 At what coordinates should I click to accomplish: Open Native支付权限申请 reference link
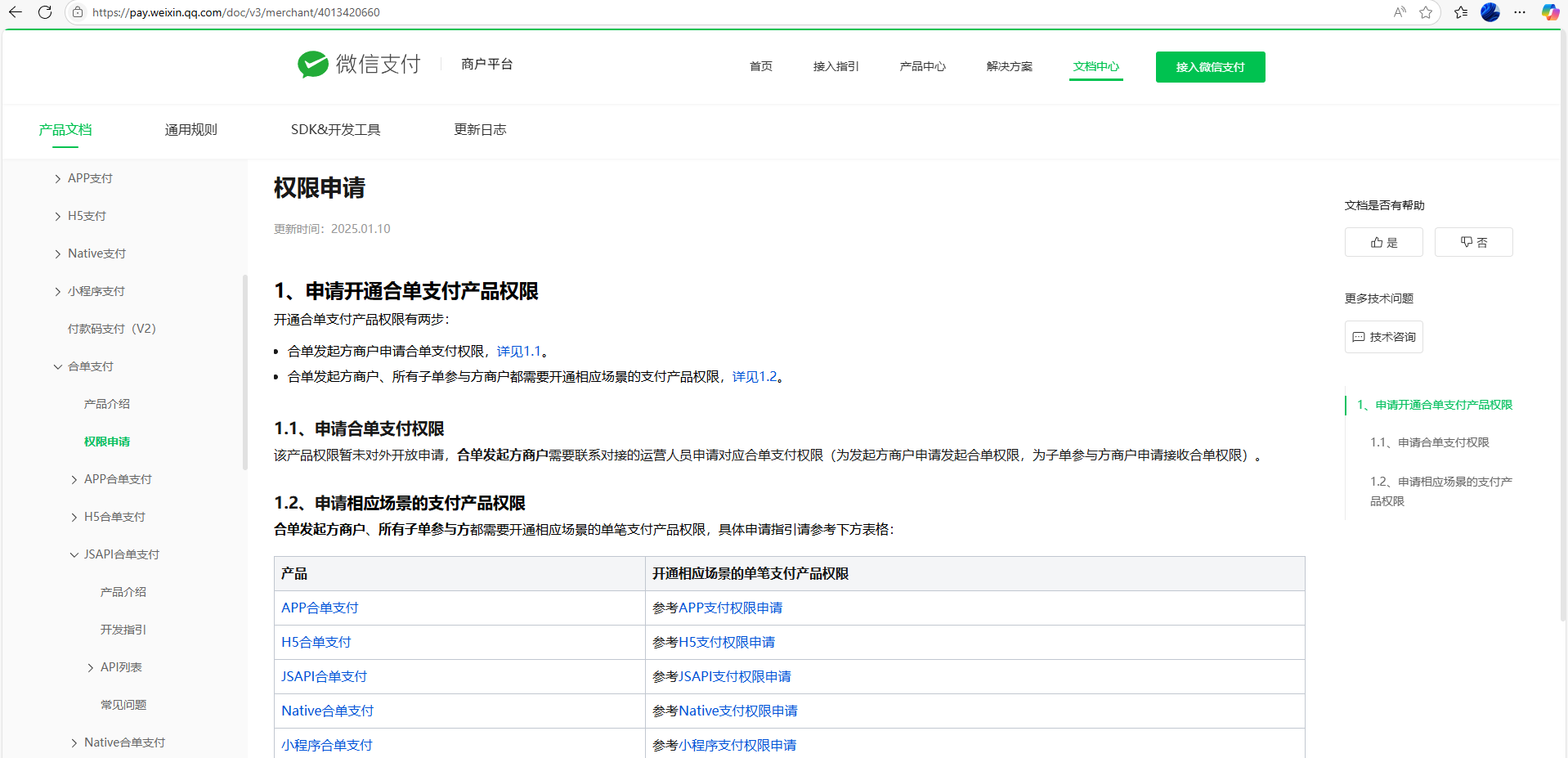pos(738,711)
